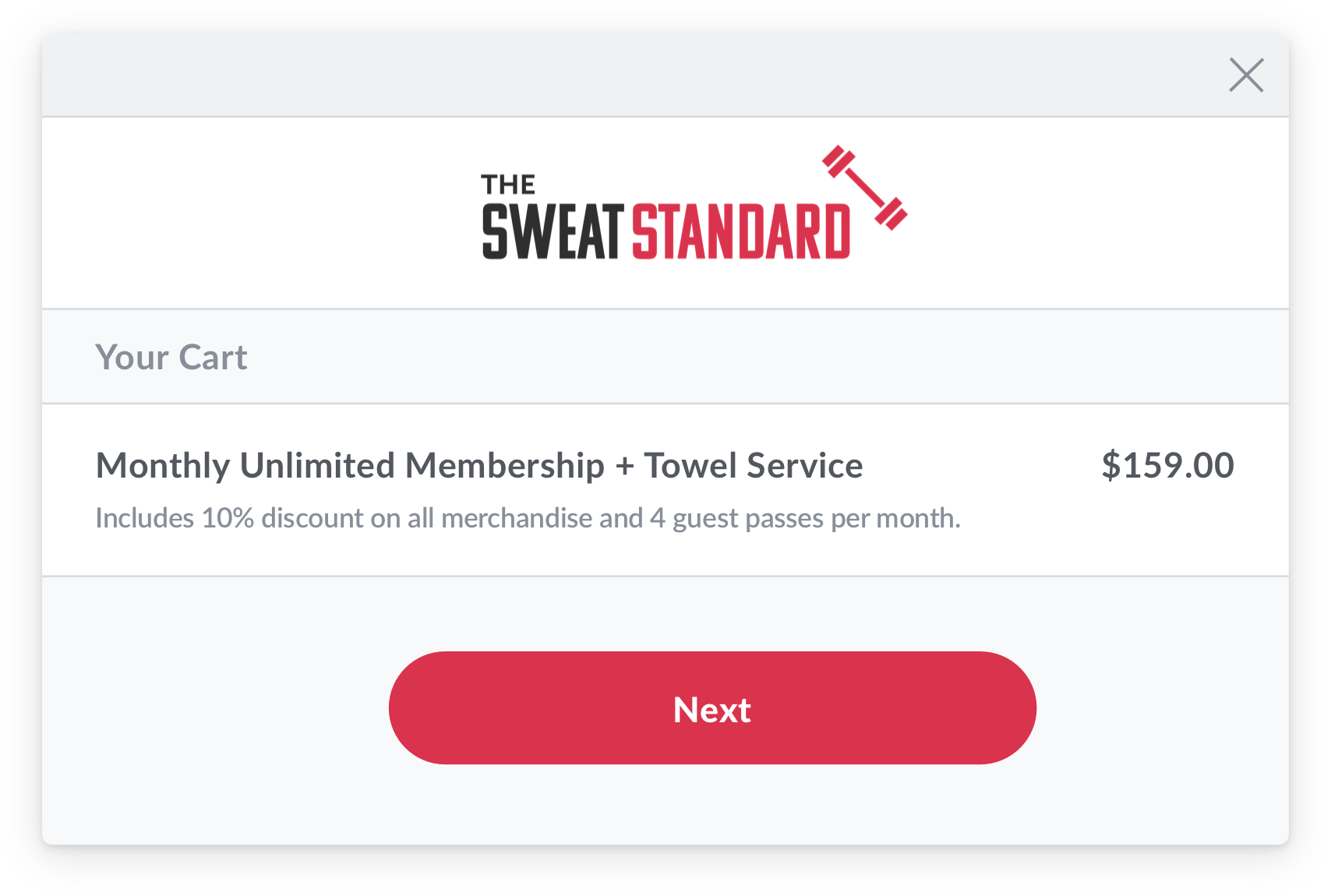The image size is (1331, 896).
Task: Click the red dumbbell icon in the logo
Action: (865, 187)
